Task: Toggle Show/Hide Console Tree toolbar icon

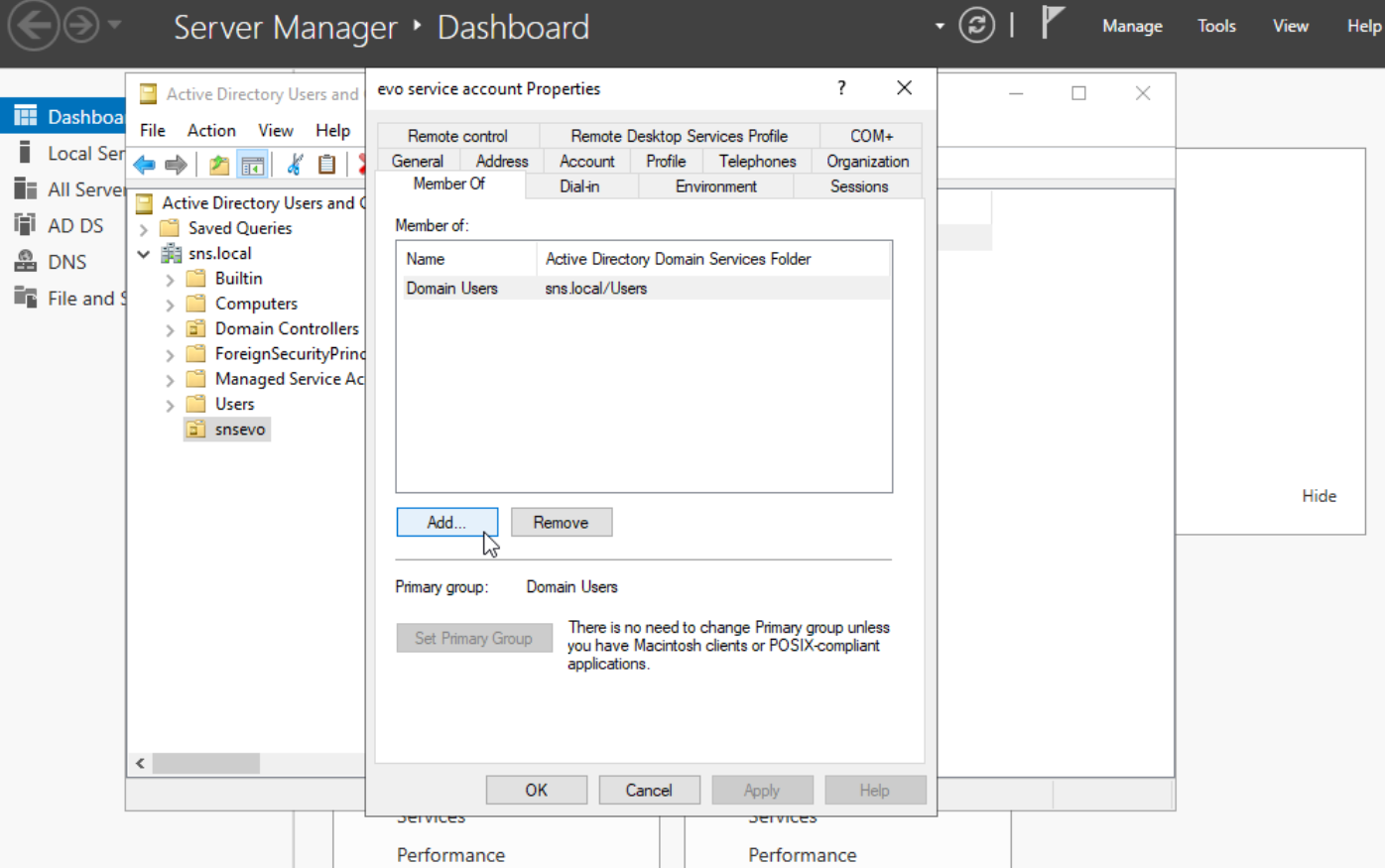Action: pyautogui.click(x=253, y=165)
